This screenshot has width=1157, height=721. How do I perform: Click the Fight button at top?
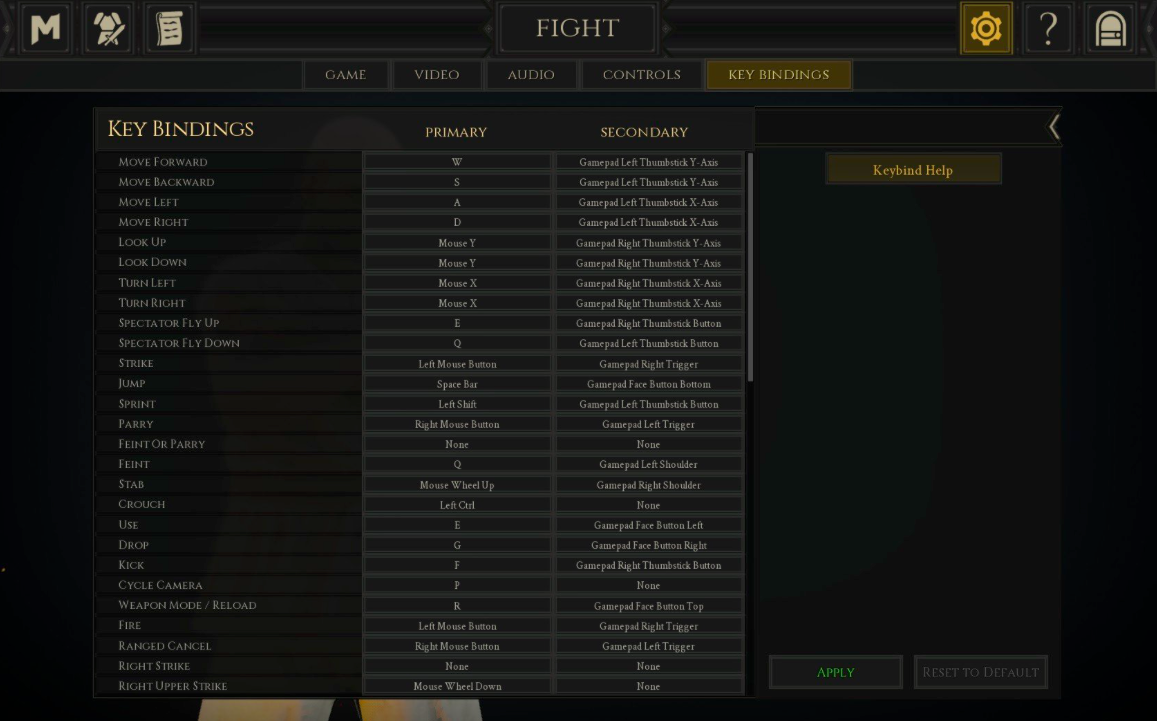click(x=577, y=28)
